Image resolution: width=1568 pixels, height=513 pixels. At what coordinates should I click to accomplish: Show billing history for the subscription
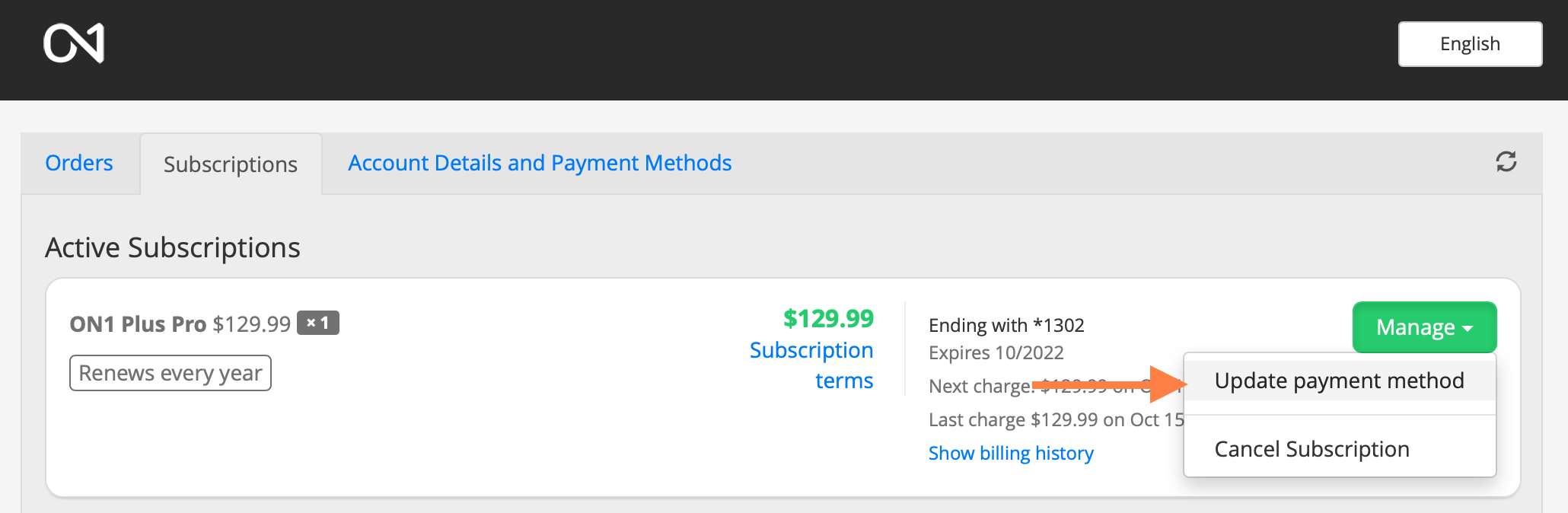[x=1011, y=453]
